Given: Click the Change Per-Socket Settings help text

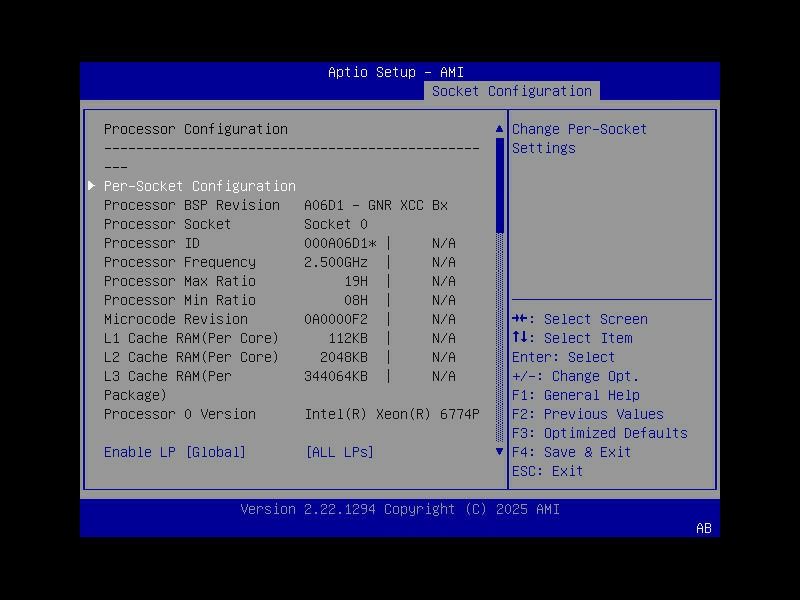Looking at the screenshot, I should (578, 138).
